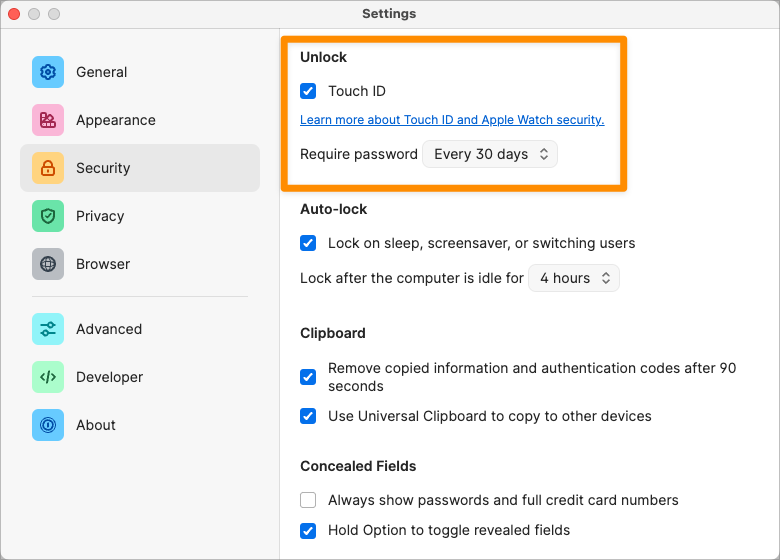Open Learn more about Touch ID link
The height and width of the screenshot is (560, 780).
[452, 120]
